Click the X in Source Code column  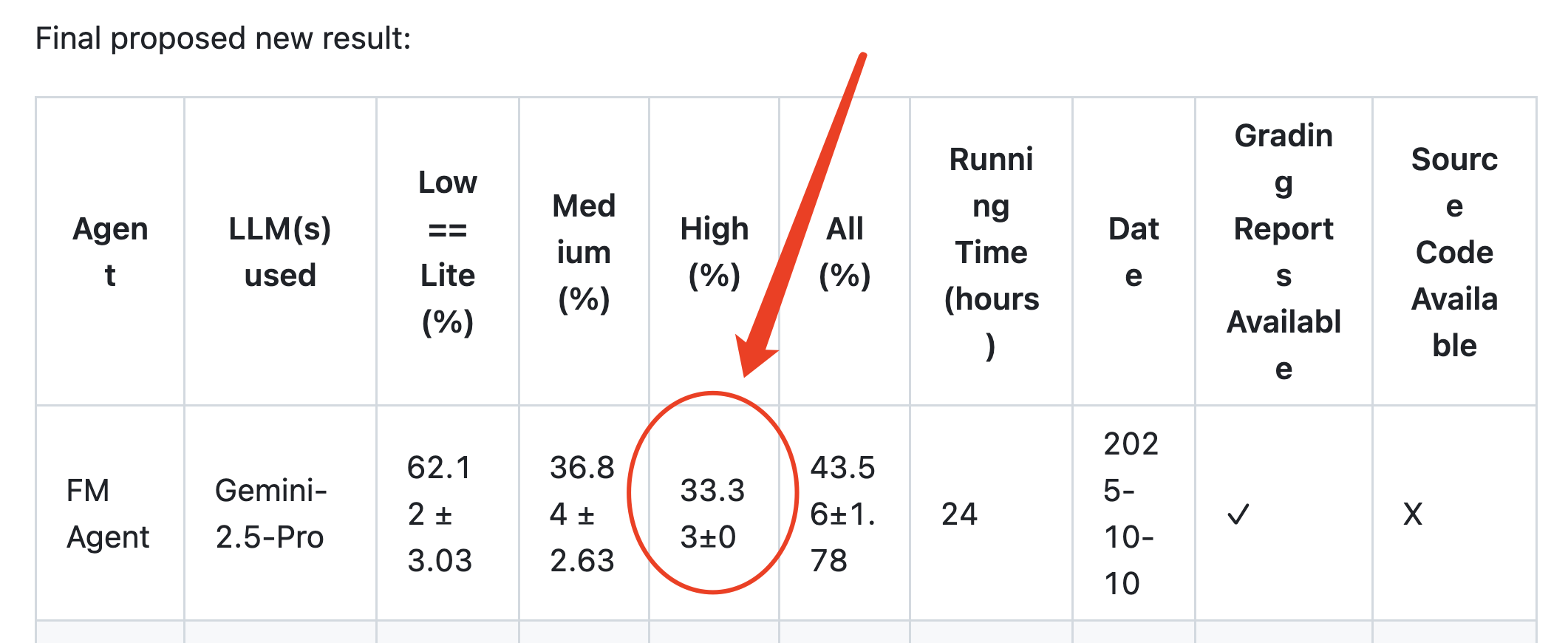coord(1413,514)
